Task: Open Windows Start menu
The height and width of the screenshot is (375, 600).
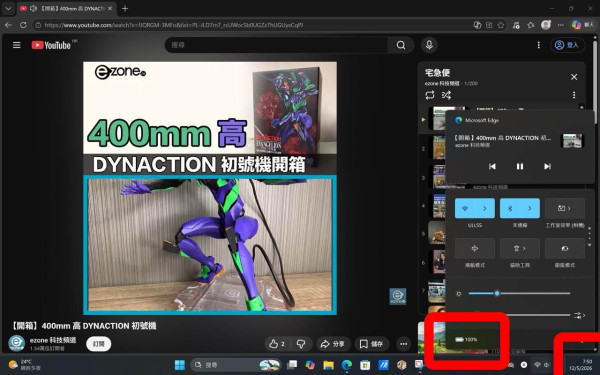Action: tap(179, 365)
